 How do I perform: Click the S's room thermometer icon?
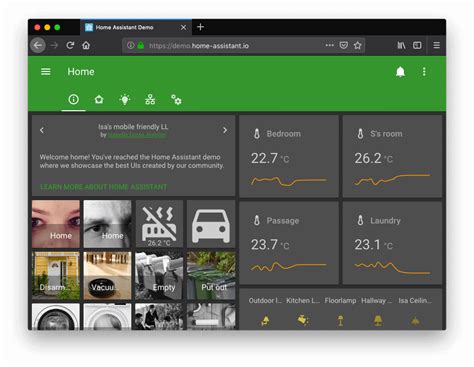(360, 134)
